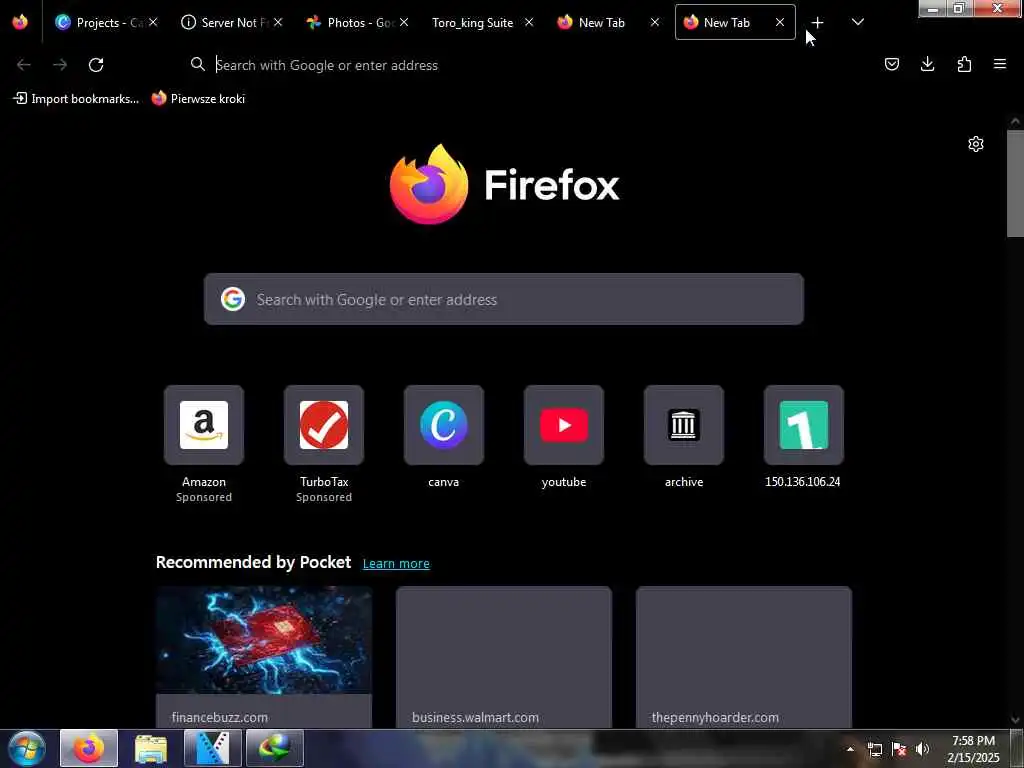
Task: Click Recommended by Pocket heading
Action: pyautogui.click(x=253, y=562)
